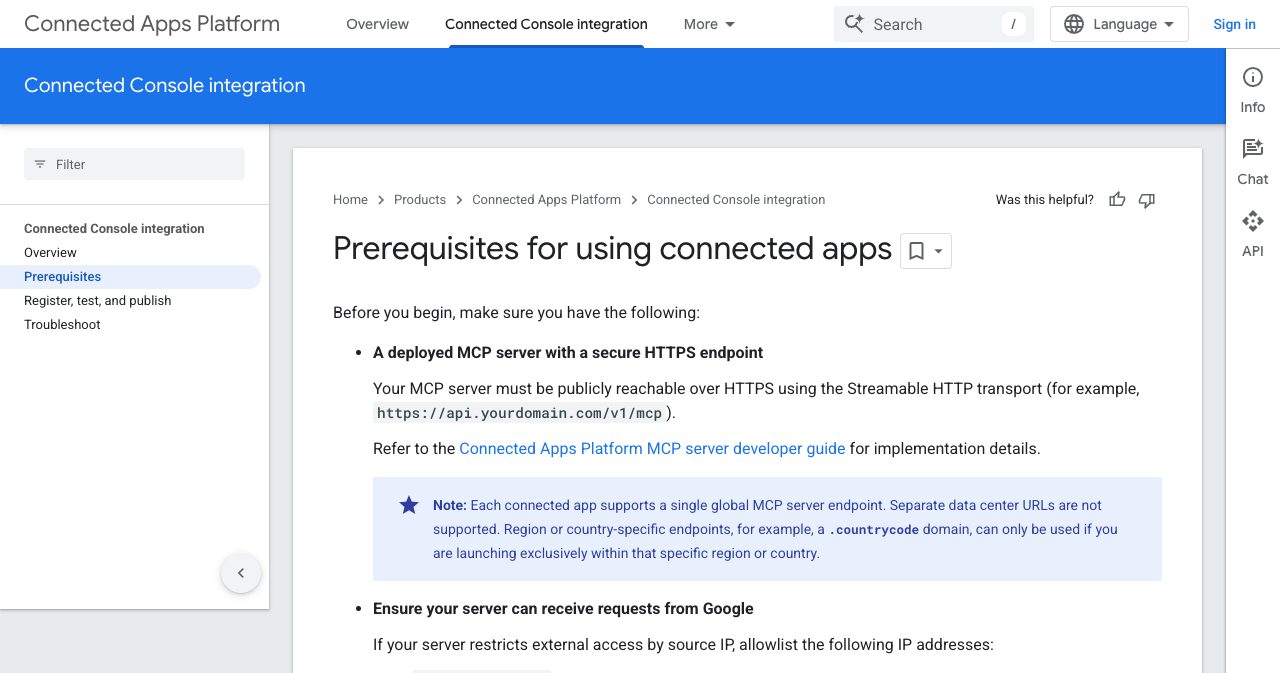Viewport: 1280px width, 673px height.
Task: Open the API side panel
Action: tap(1253, 235)
